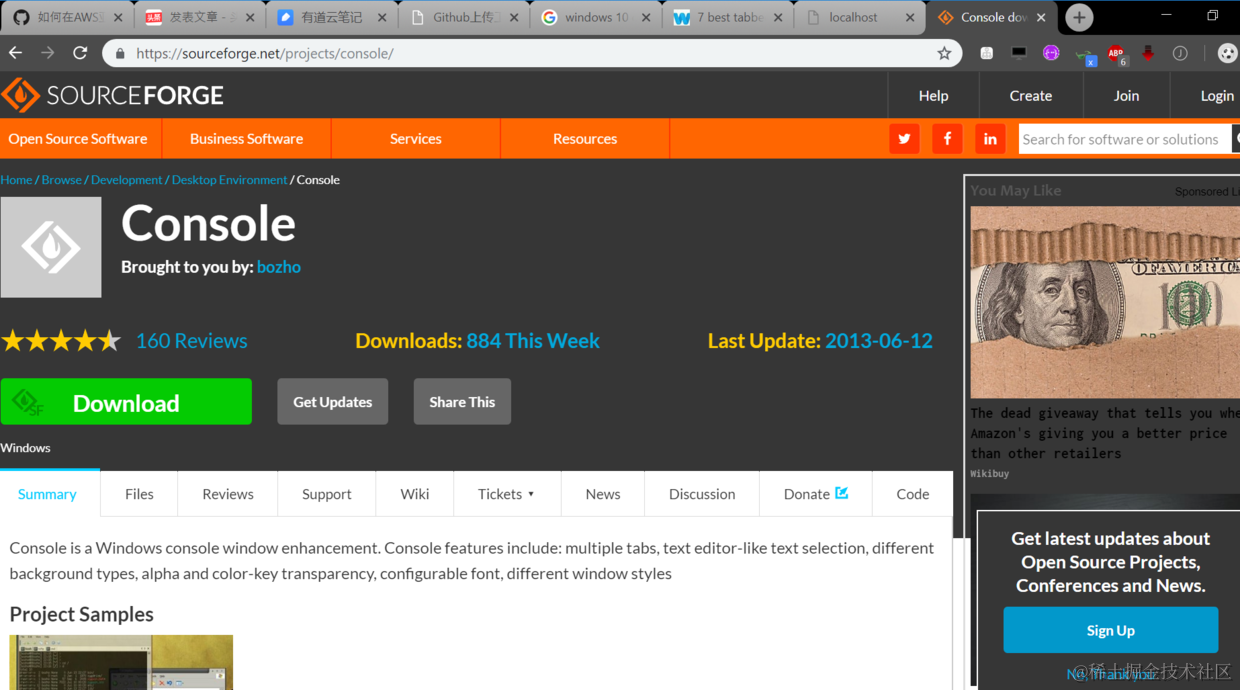Screen dimensions: 1240x690
Task: Click the browser address bar
Action: point(532,53)
